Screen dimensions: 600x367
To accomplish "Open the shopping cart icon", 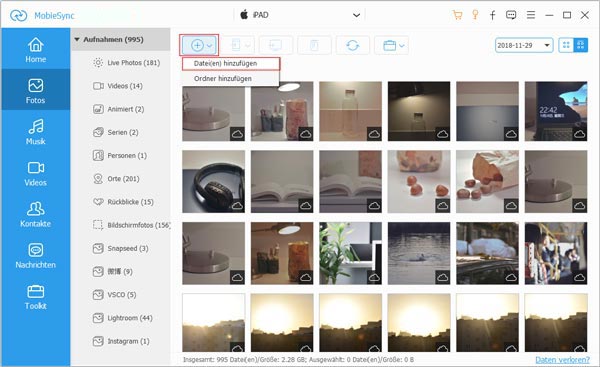I will tap(457, 15).
